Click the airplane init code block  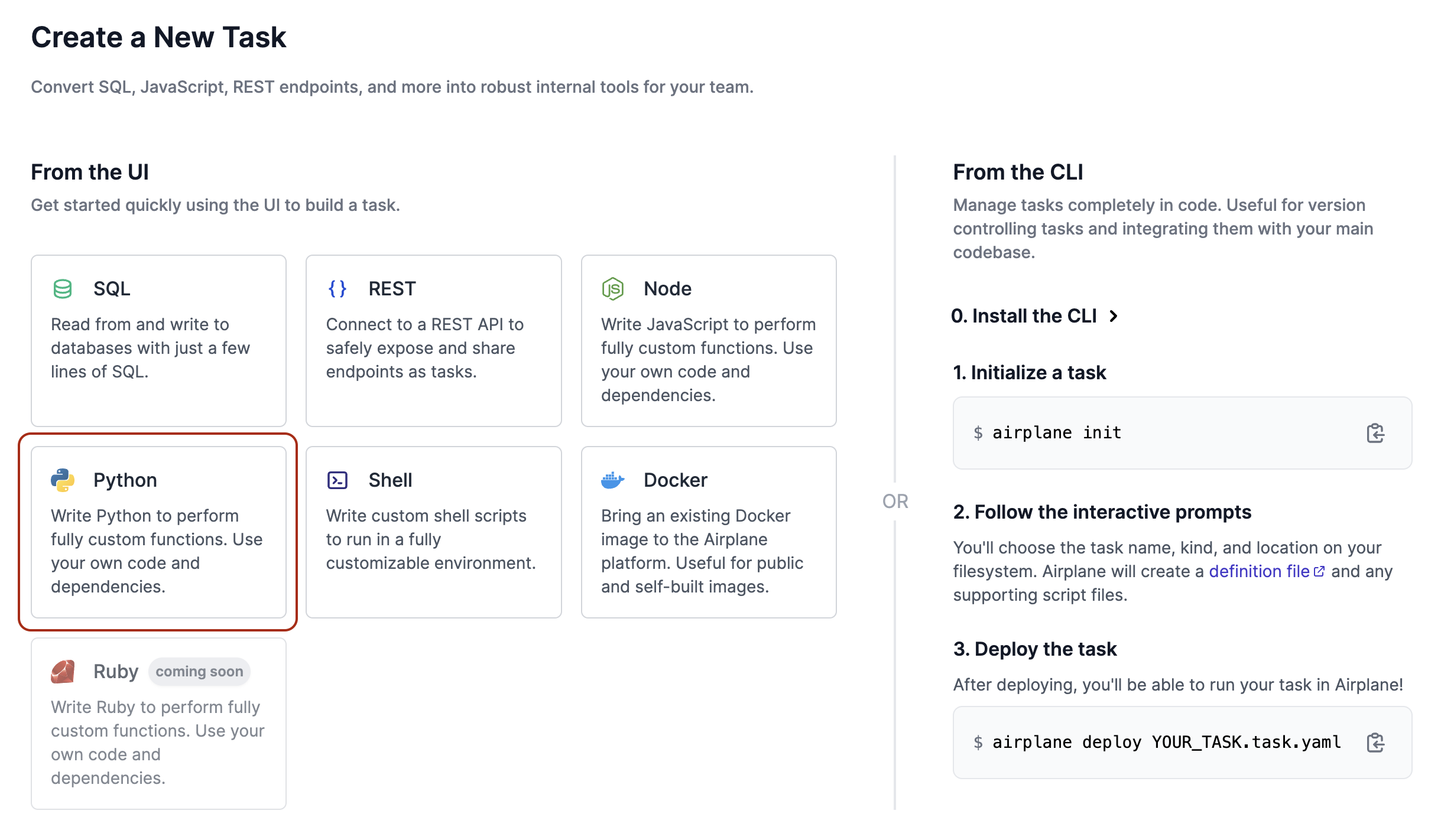coord(1182,433)
